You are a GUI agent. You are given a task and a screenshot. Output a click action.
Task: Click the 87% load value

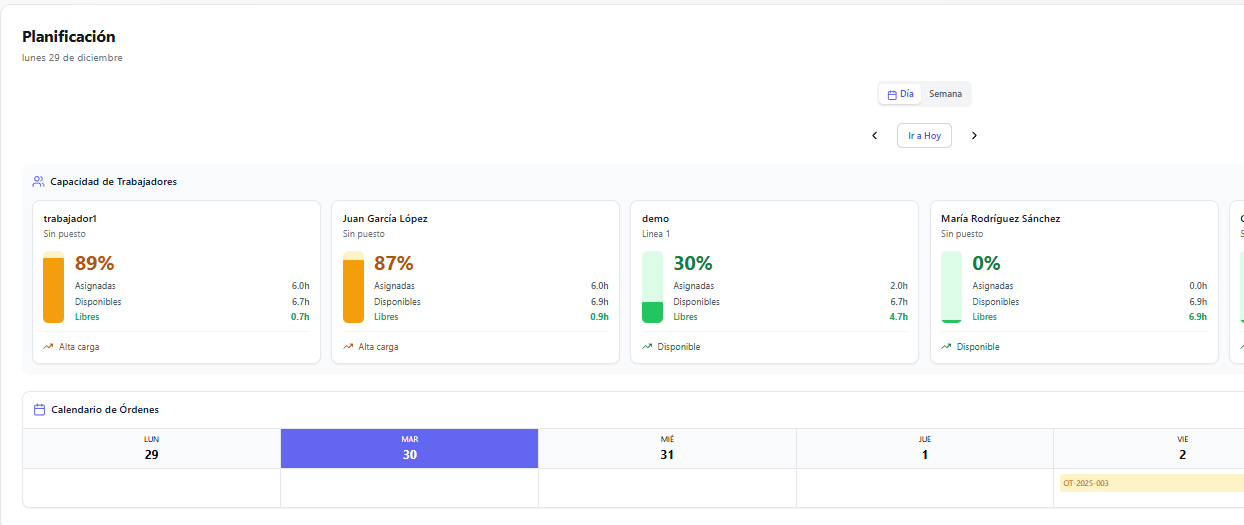pos(394,264)
